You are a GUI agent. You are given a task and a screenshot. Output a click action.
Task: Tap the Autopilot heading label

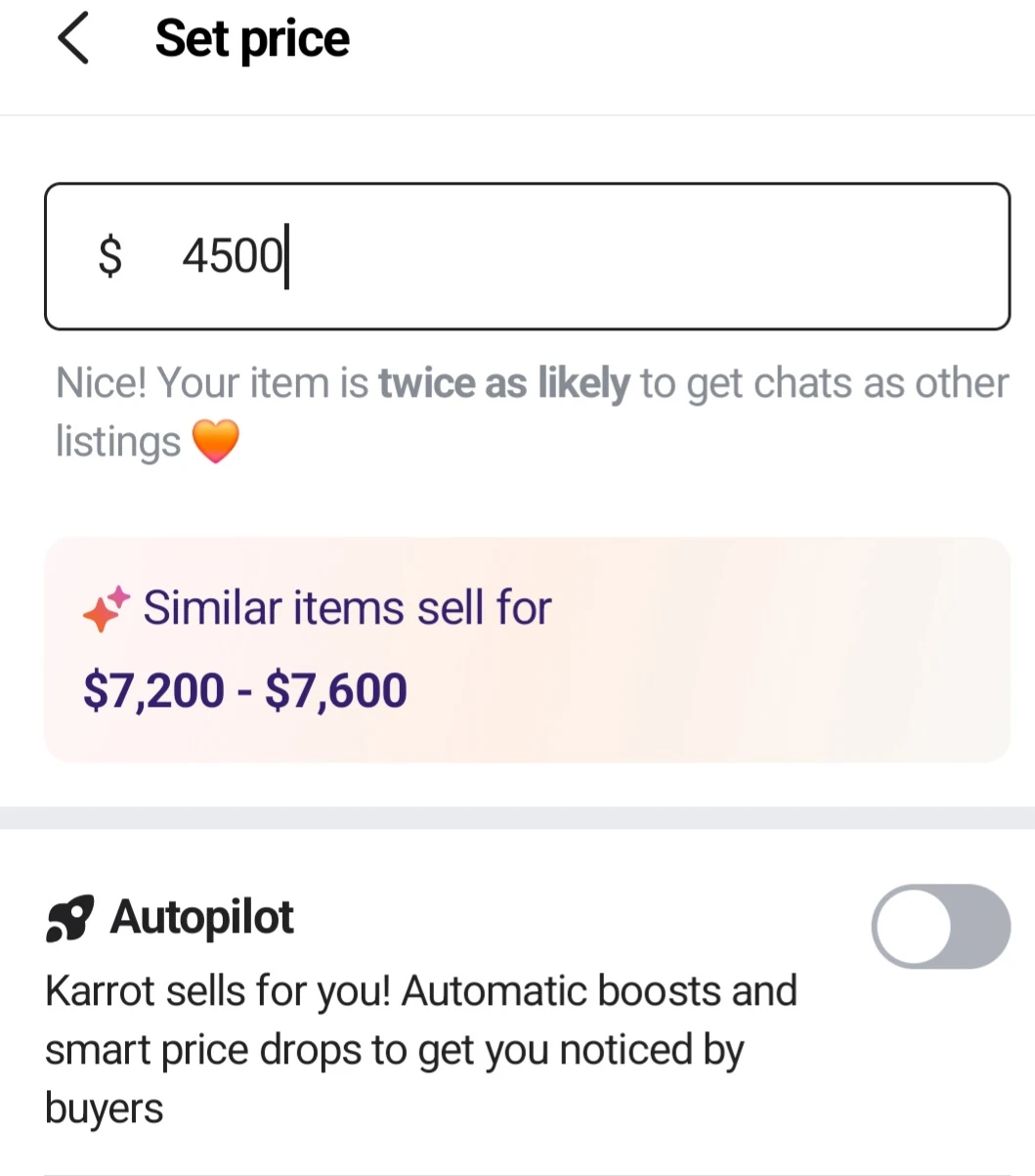201,918
